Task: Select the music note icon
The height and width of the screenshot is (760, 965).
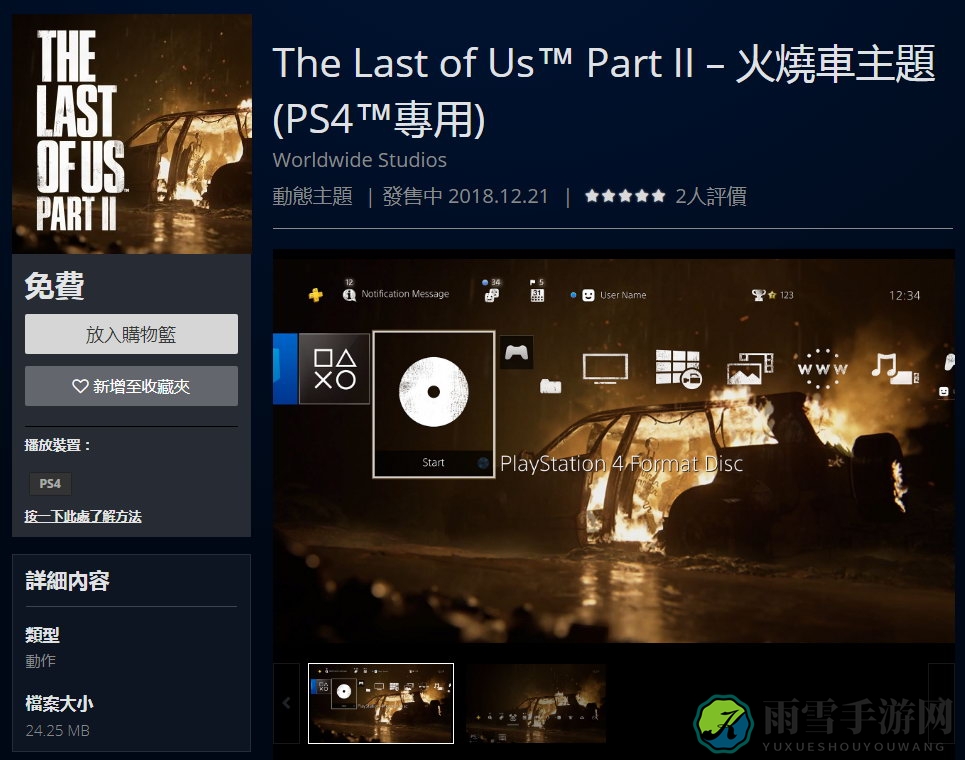Action: point(895,368)
